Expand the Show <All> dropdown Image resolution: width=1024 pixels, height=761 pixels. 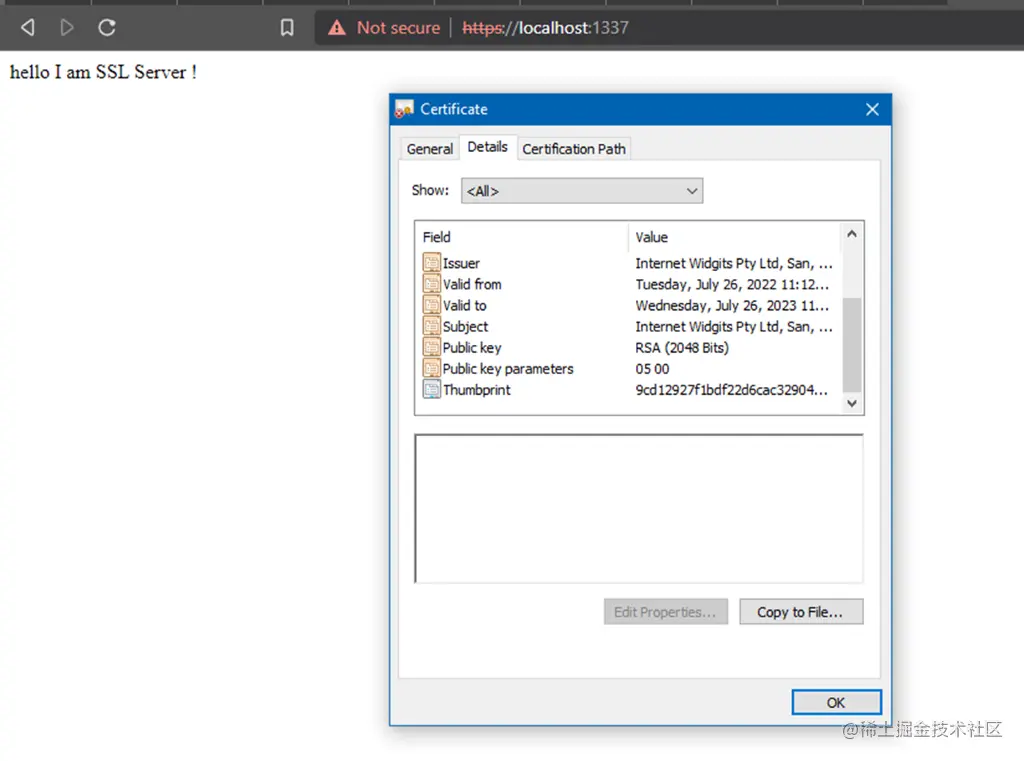pos(582,191)
